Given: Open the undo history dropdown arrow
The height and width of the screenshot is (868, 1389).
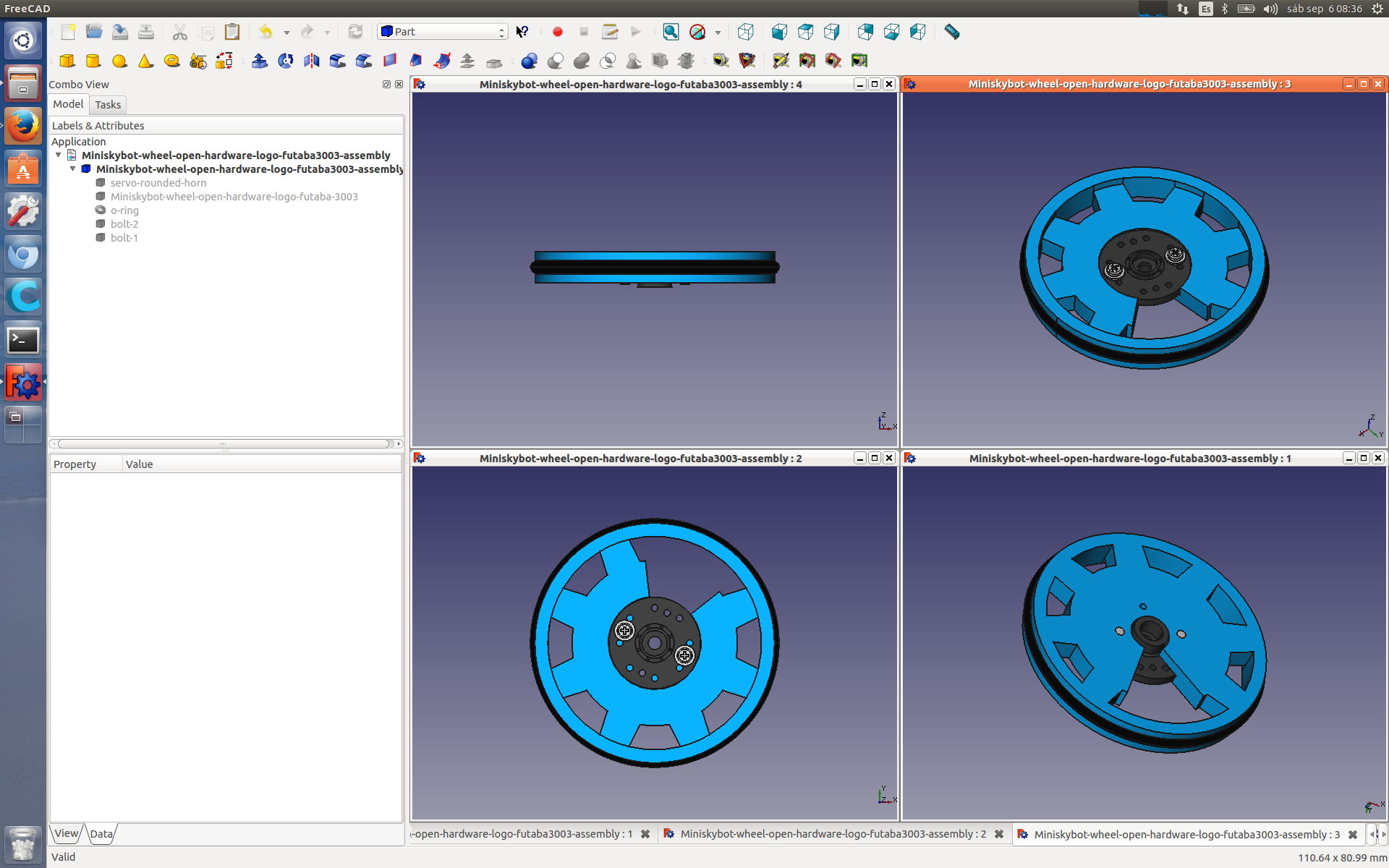Looking at the screenshot, I should (286, 33).
